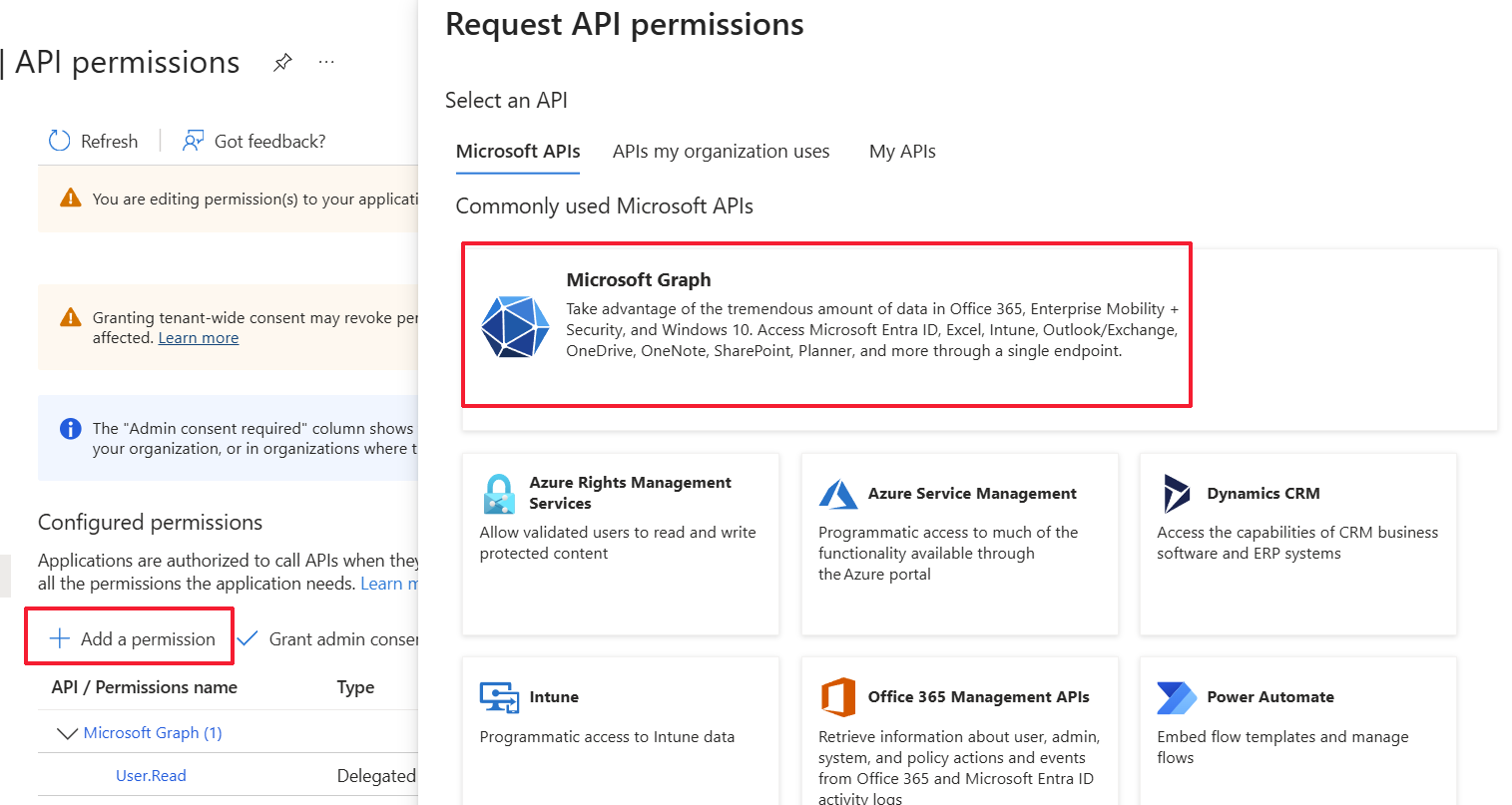Screen dimensions: 1512x805
Task: Collapse the Microsoft Graph (1) permissions group
Action: tap(67, 733)
